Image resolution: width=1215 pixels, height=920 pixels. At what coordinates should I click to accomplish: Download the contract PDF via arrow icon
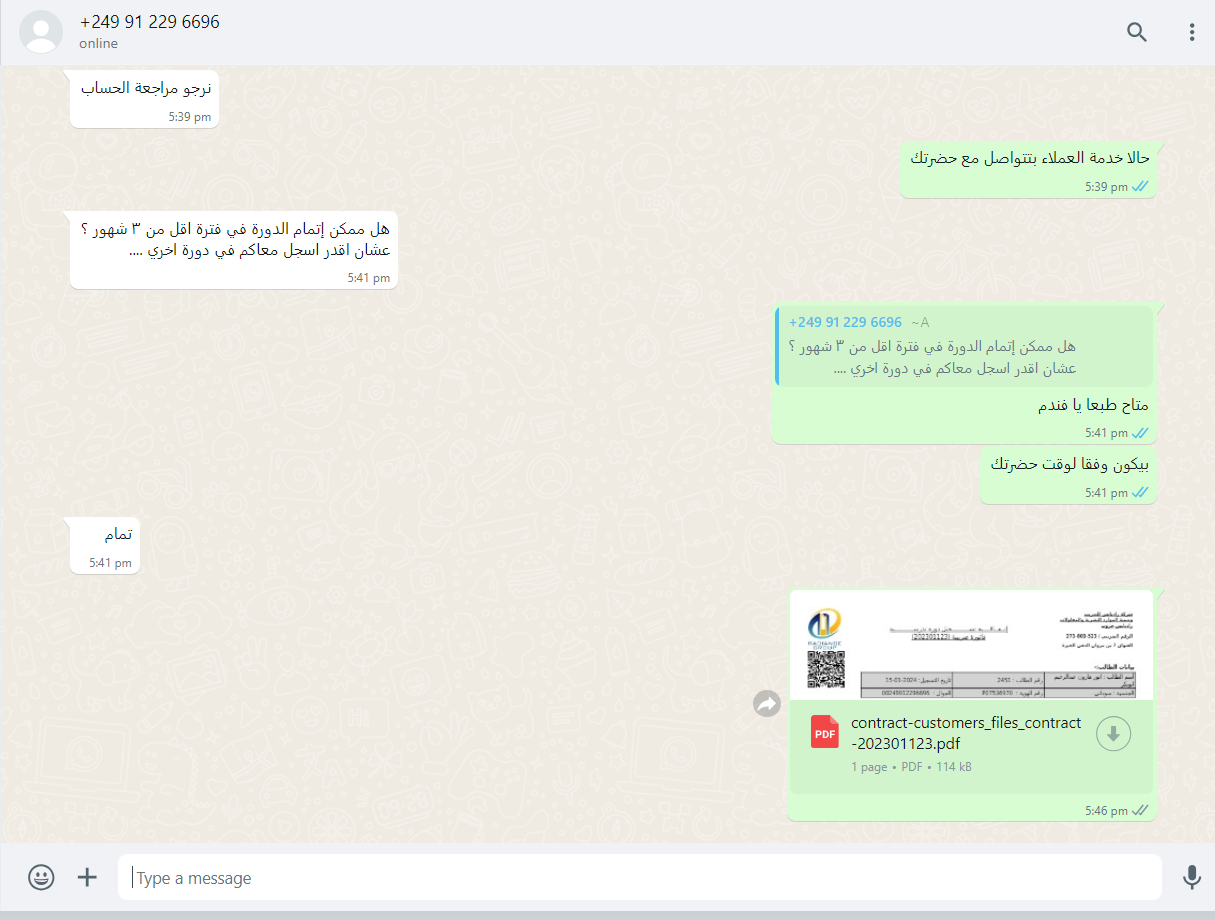click(1113, 734)
